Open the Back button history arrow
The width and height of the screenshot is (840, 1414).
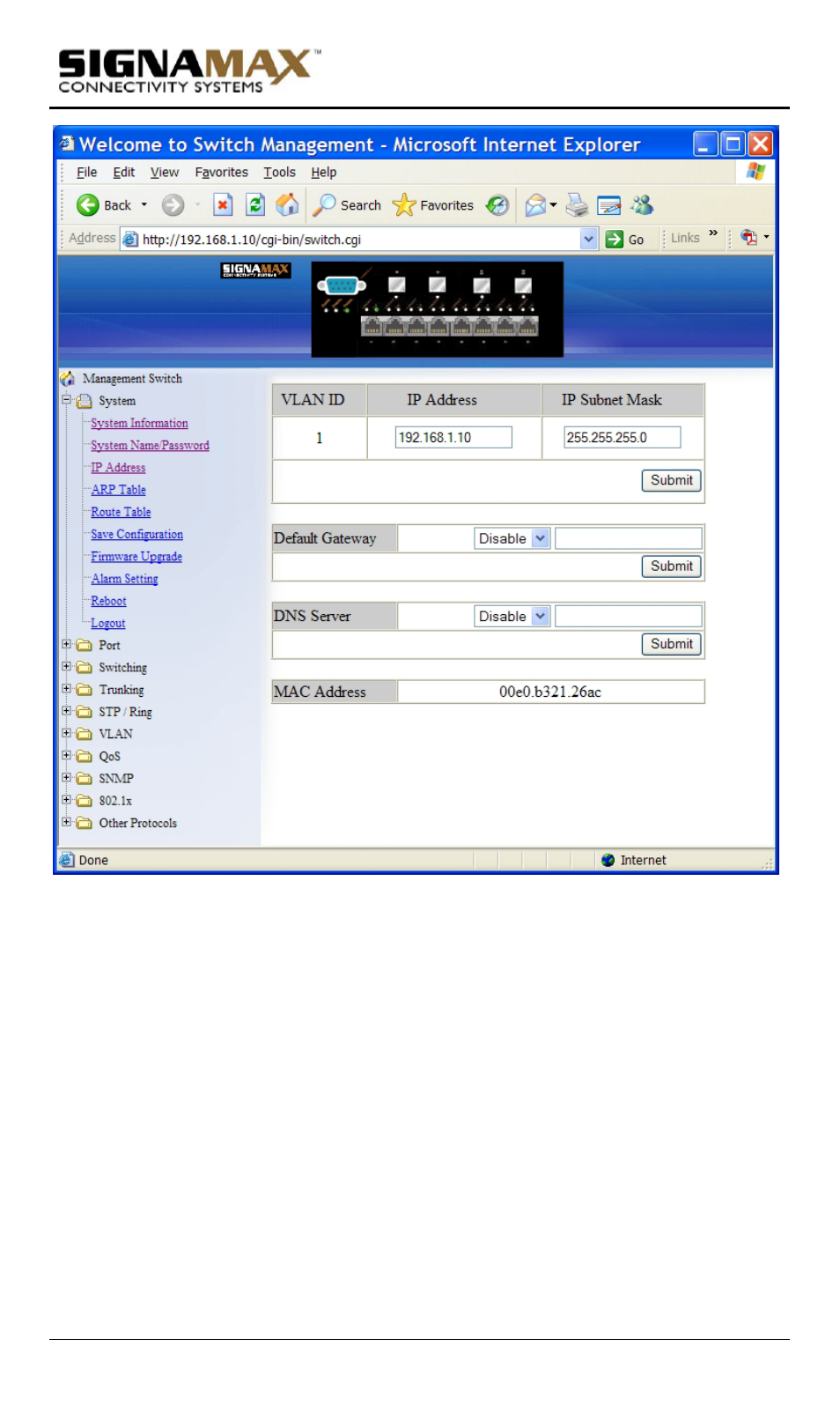(x=144, y=205)
